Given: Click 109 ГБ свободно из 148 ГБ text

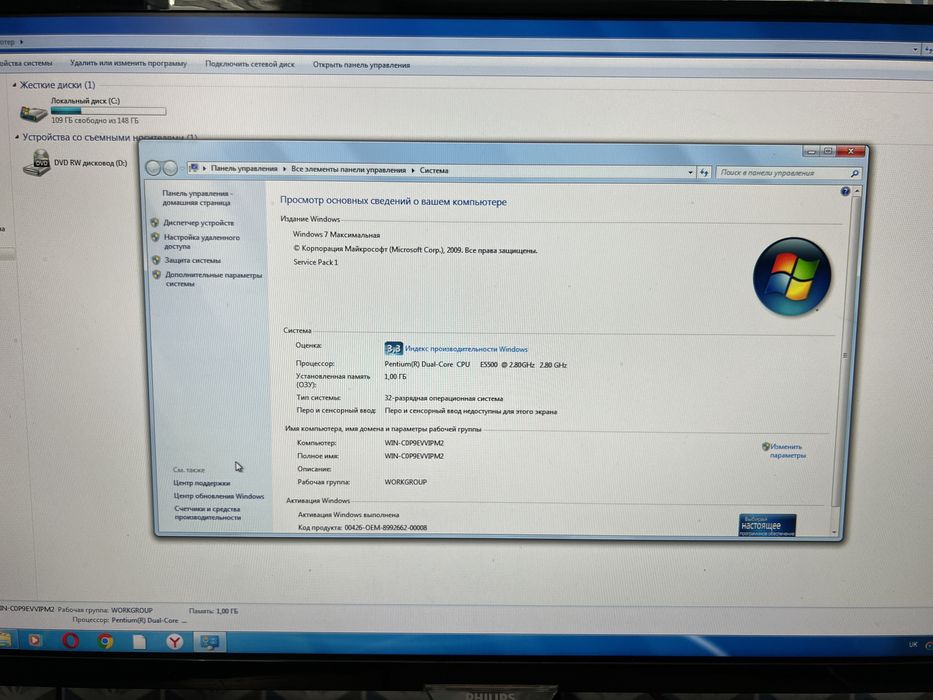Looking at the screenshot, I should [95, 121].
